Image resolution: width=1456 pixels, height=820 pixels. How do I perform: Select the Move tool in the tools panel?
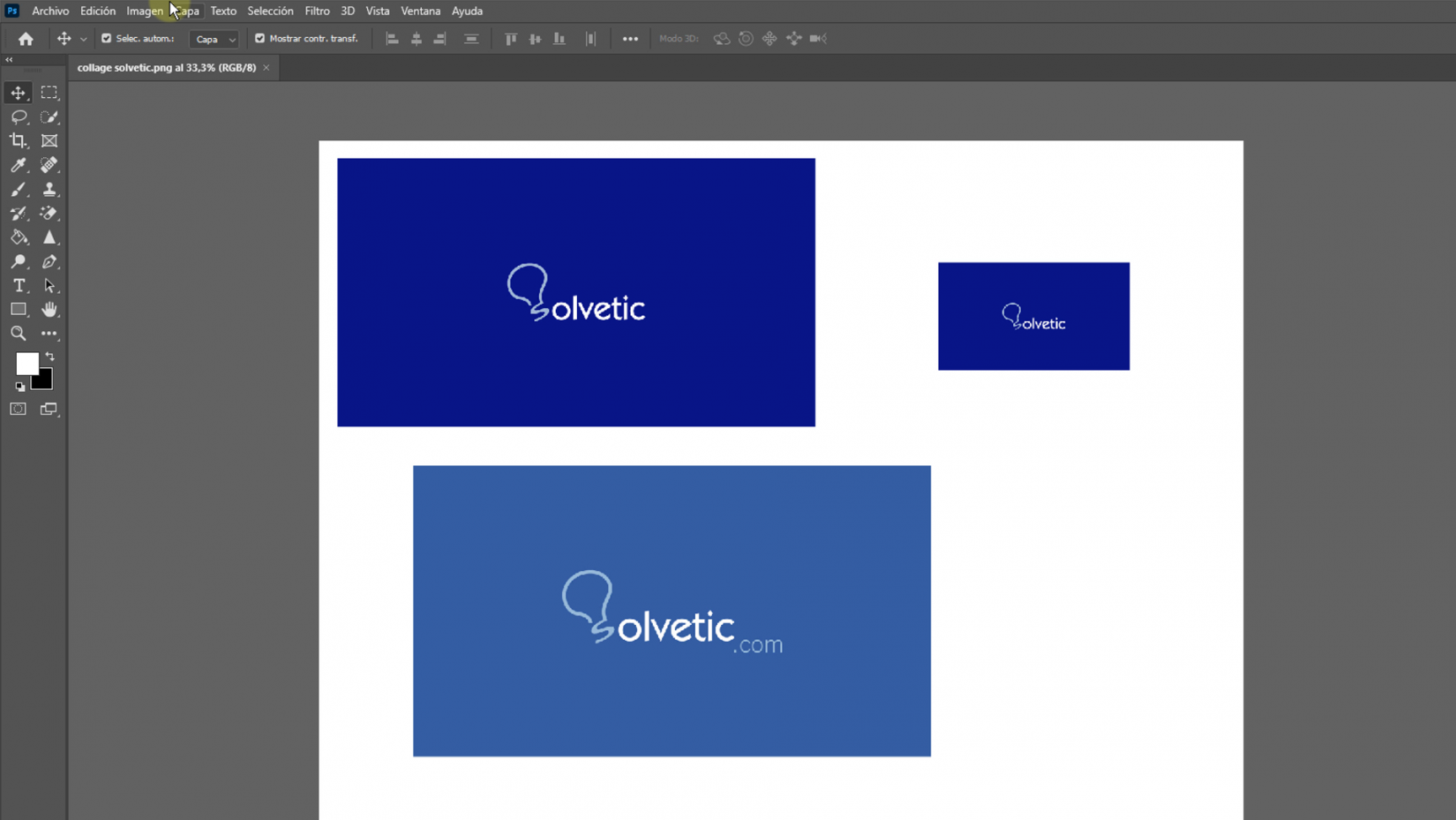pyautogui.click(x=19, y=93)
